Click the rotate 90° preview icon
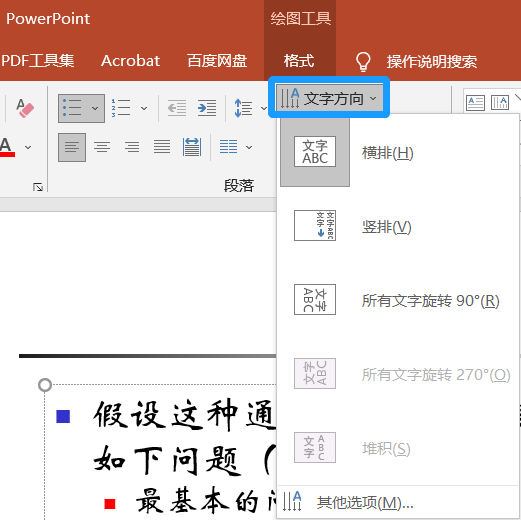This screenshot has width=521, height=520. click(315, 299)
